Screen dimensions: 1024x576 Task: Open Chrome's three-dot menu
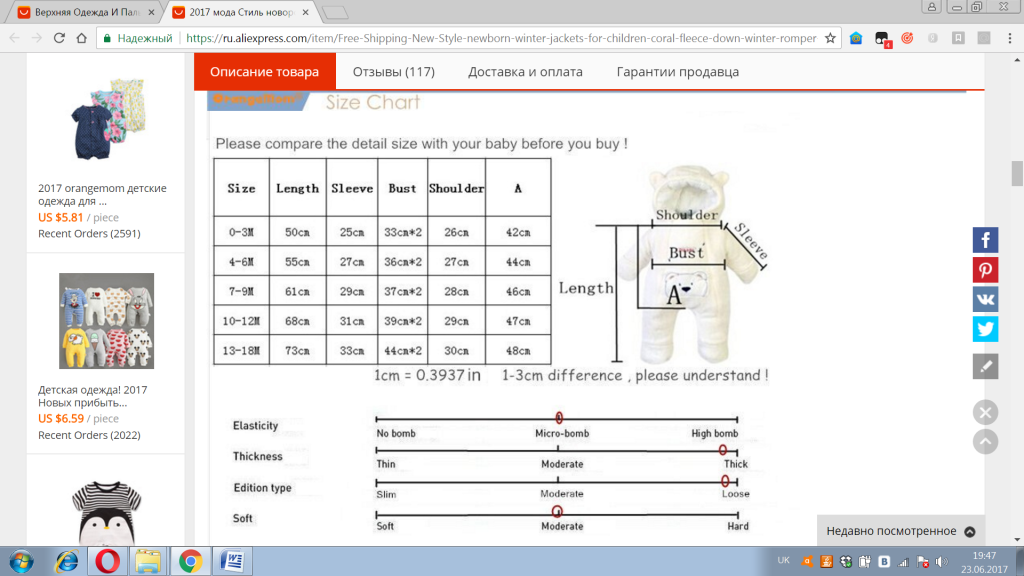click(x=1008, y=38)
